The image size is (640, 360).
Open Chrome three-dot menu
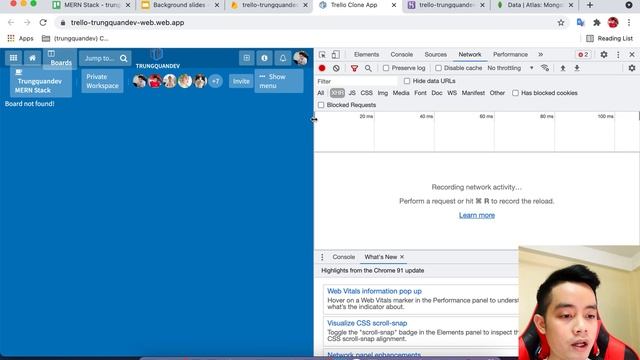(x=629, y=23)
